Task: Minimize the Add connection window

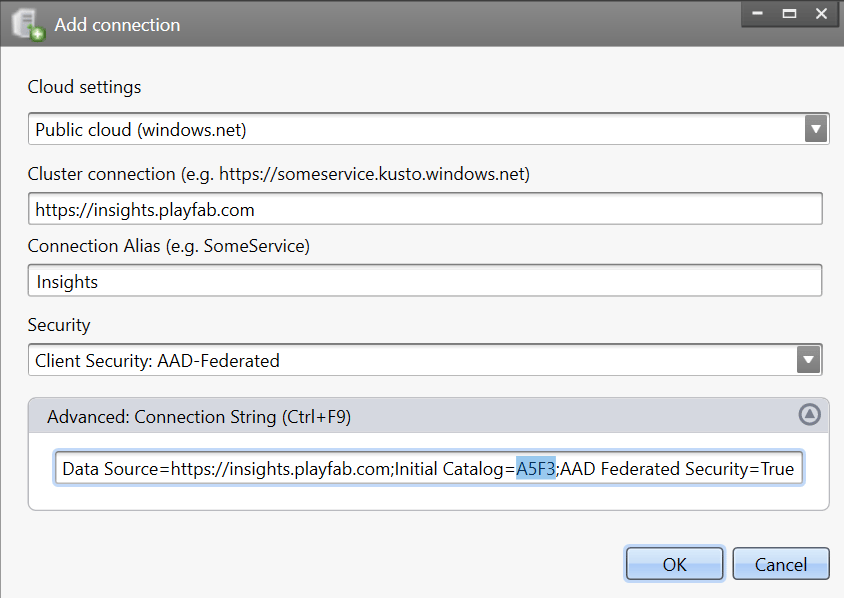Action: 757,13
